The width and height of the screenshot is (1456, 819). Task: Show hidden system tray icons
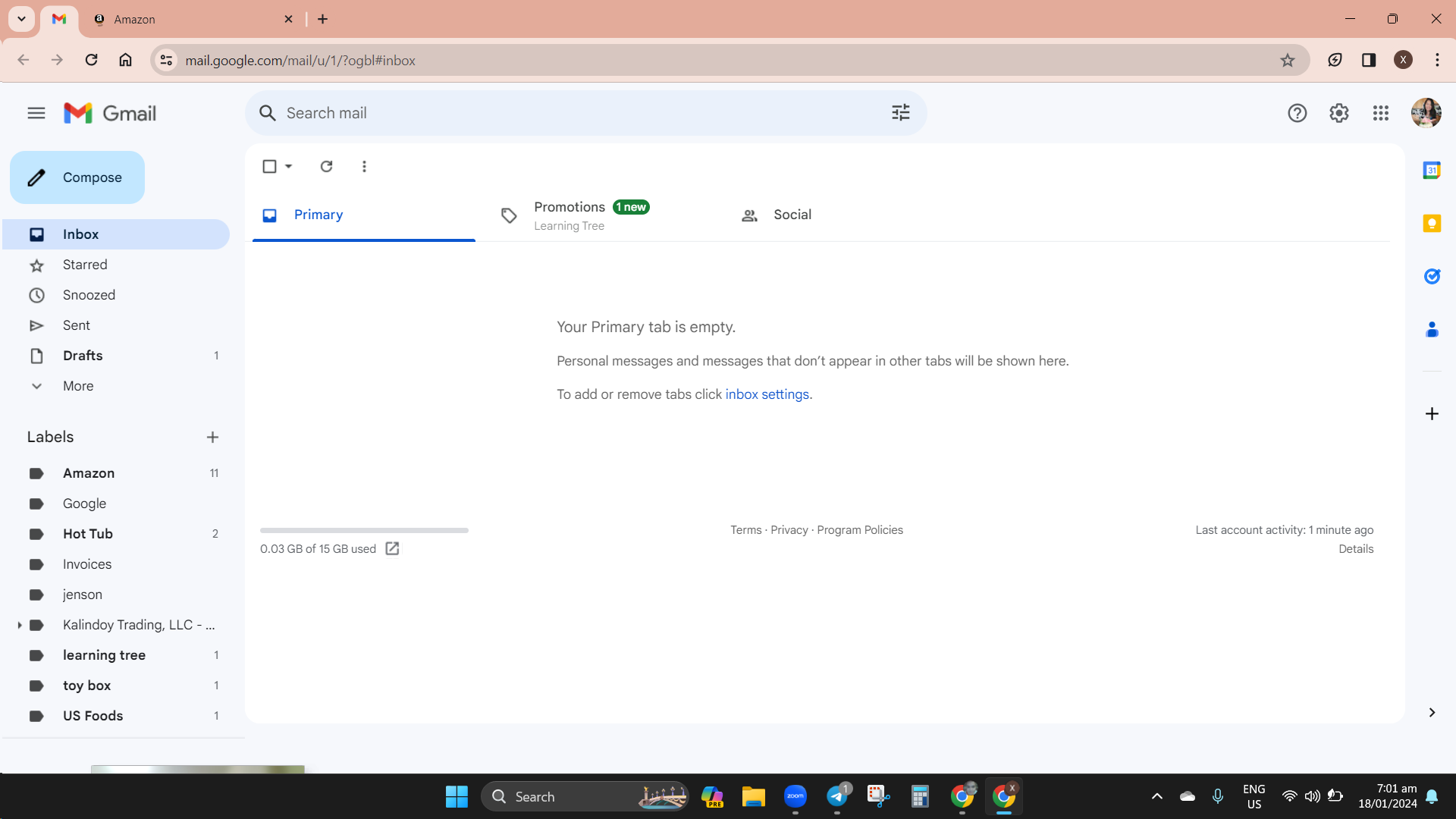pyautogui.click(x=1156, y=796)
